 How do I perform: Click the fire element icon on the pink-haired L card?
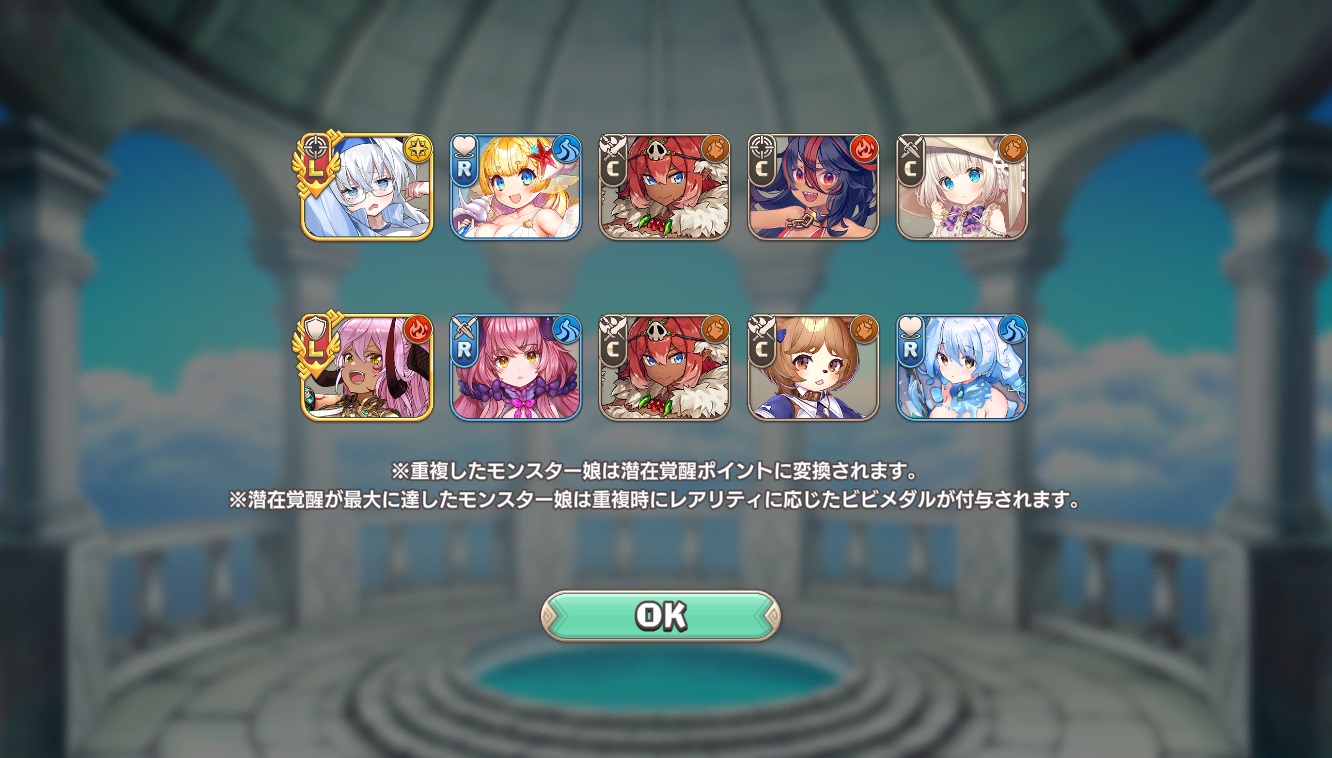coord(418,330)
